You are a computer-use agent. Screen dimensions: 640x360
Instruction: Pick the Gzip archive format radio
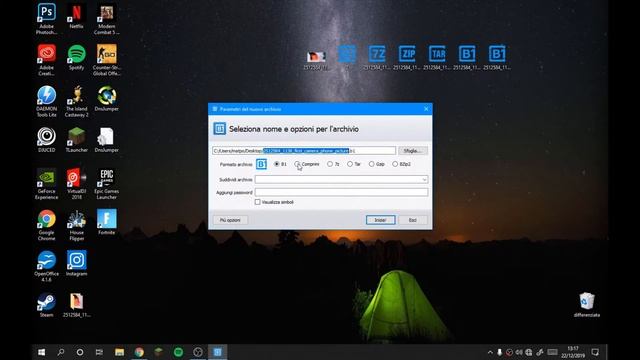click(371, 164)
